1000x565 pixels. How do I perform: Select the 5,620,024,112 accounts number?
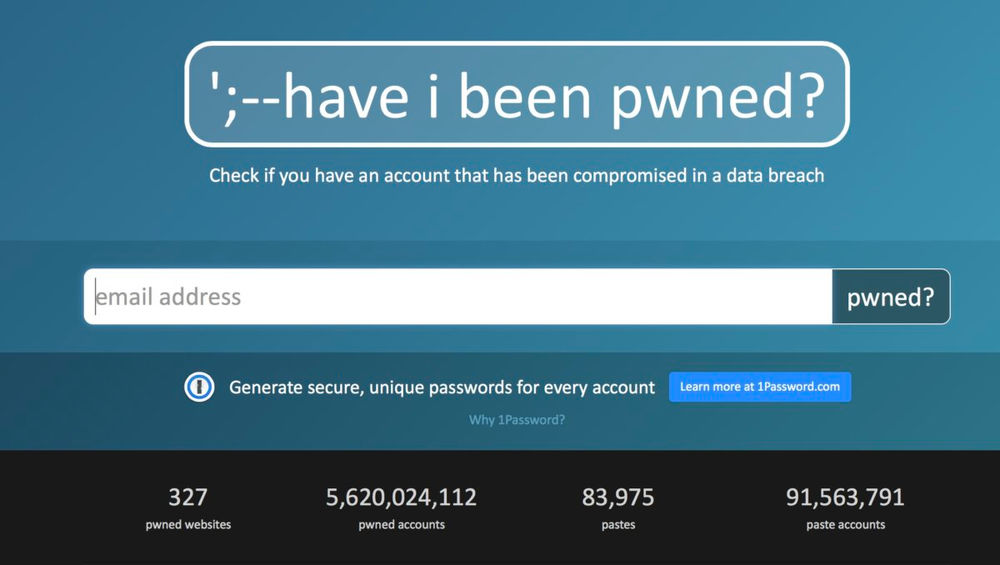click(x=401, y=497)
